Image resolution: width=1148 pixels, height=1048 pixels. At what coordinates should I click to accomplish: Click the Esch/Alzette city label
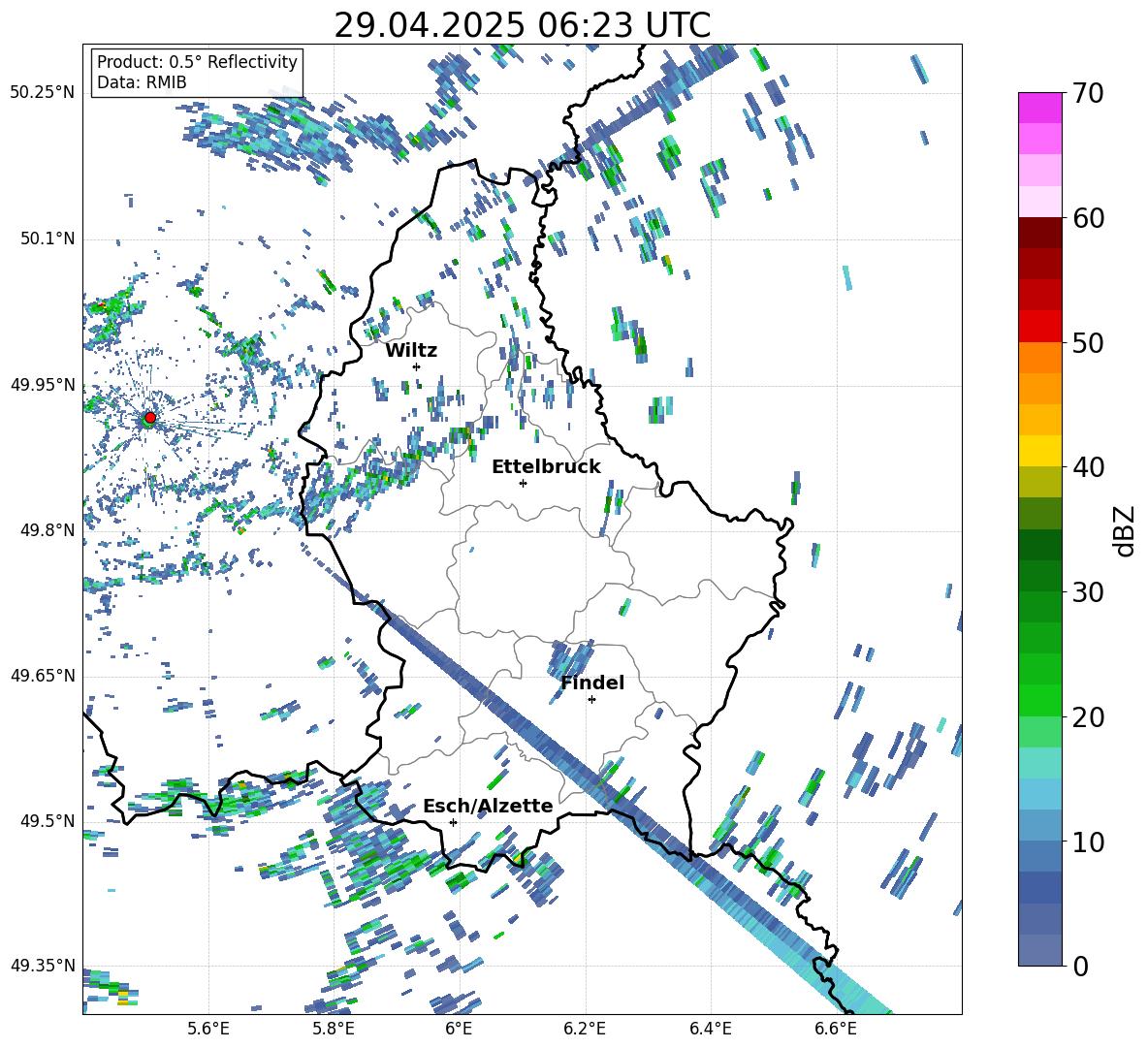488,807
